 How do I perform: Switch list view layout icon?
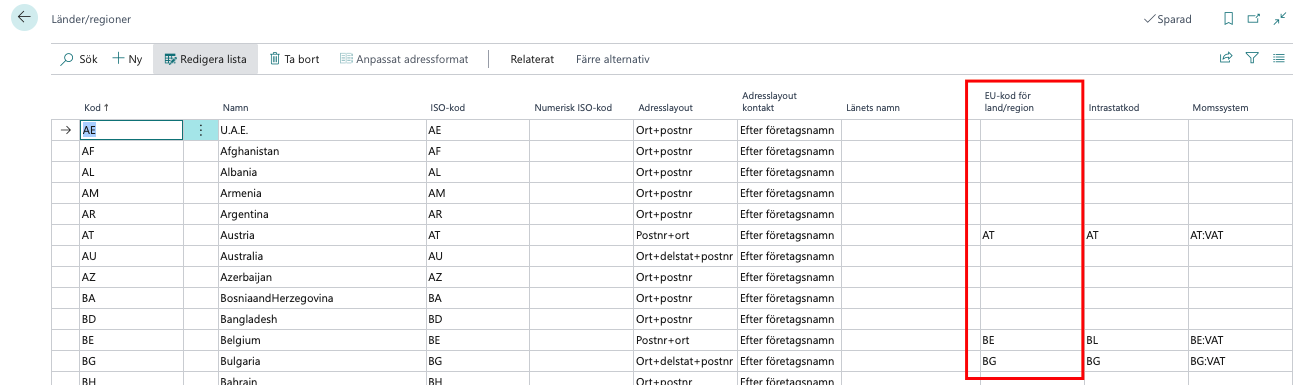click(1278, 59)
